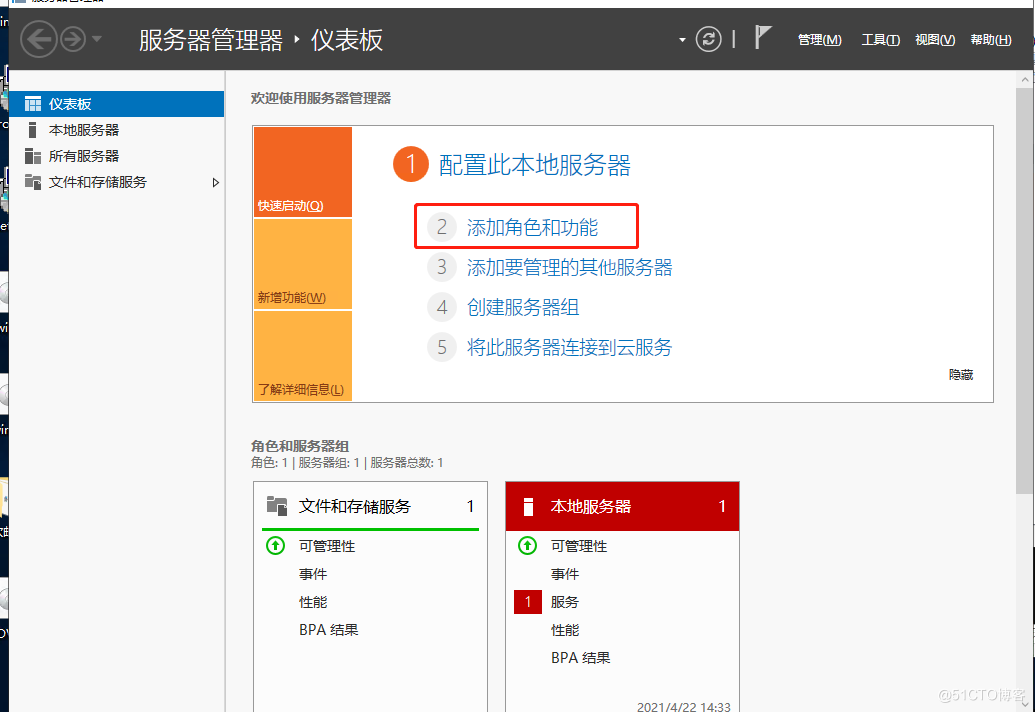Click green status icon in 文件和存储服务 tile
1035x712 pixels.
click(275, 546)
